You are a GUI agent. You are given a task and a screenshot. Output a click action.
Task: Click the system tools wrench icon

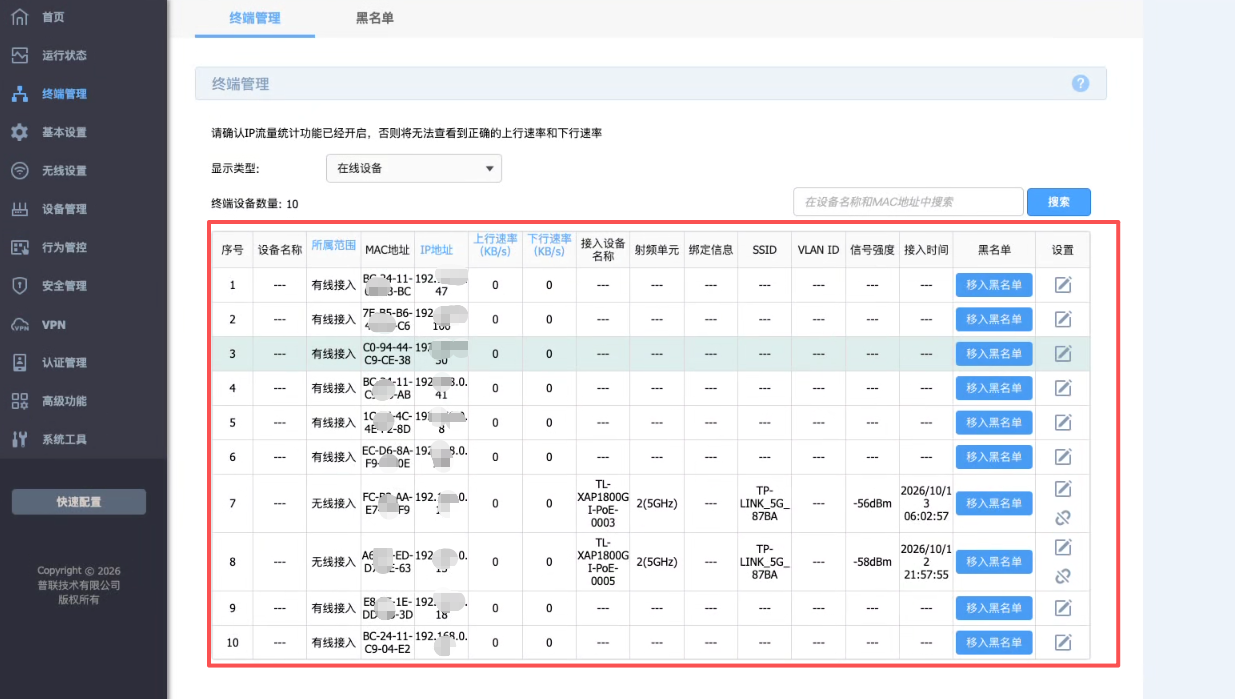tap(20, 439)
